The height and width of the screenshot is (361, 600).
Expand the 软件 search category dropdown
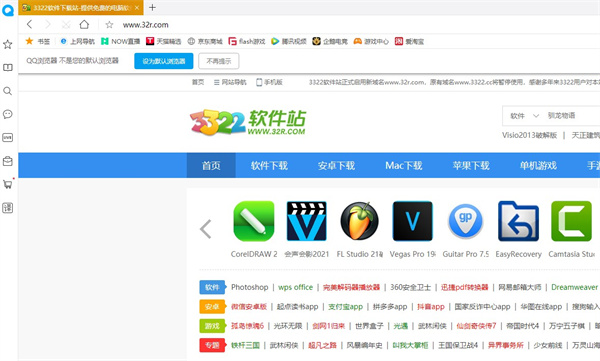(525, 116)
